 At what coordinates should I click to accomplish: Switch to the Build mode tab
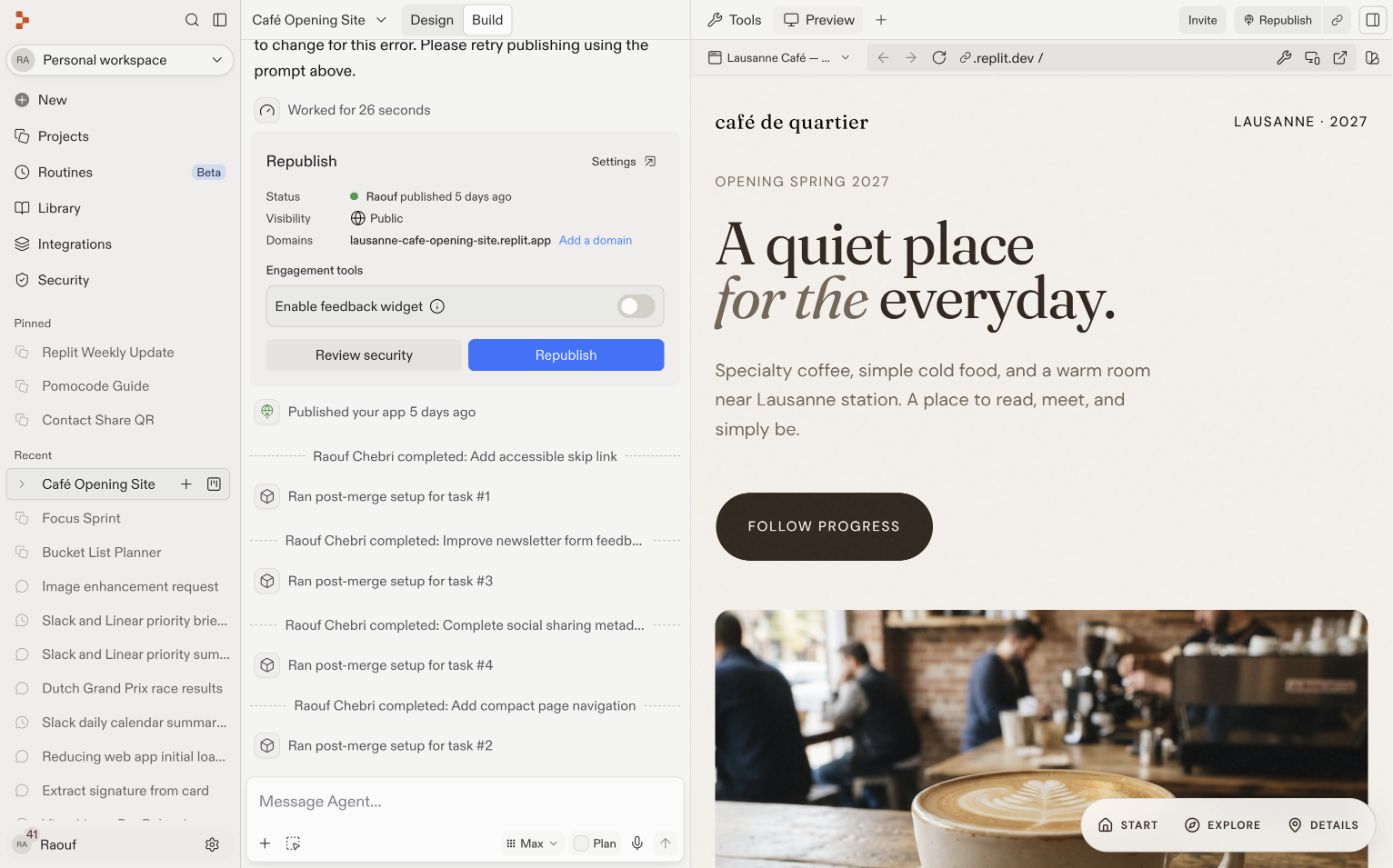[488, 20]
